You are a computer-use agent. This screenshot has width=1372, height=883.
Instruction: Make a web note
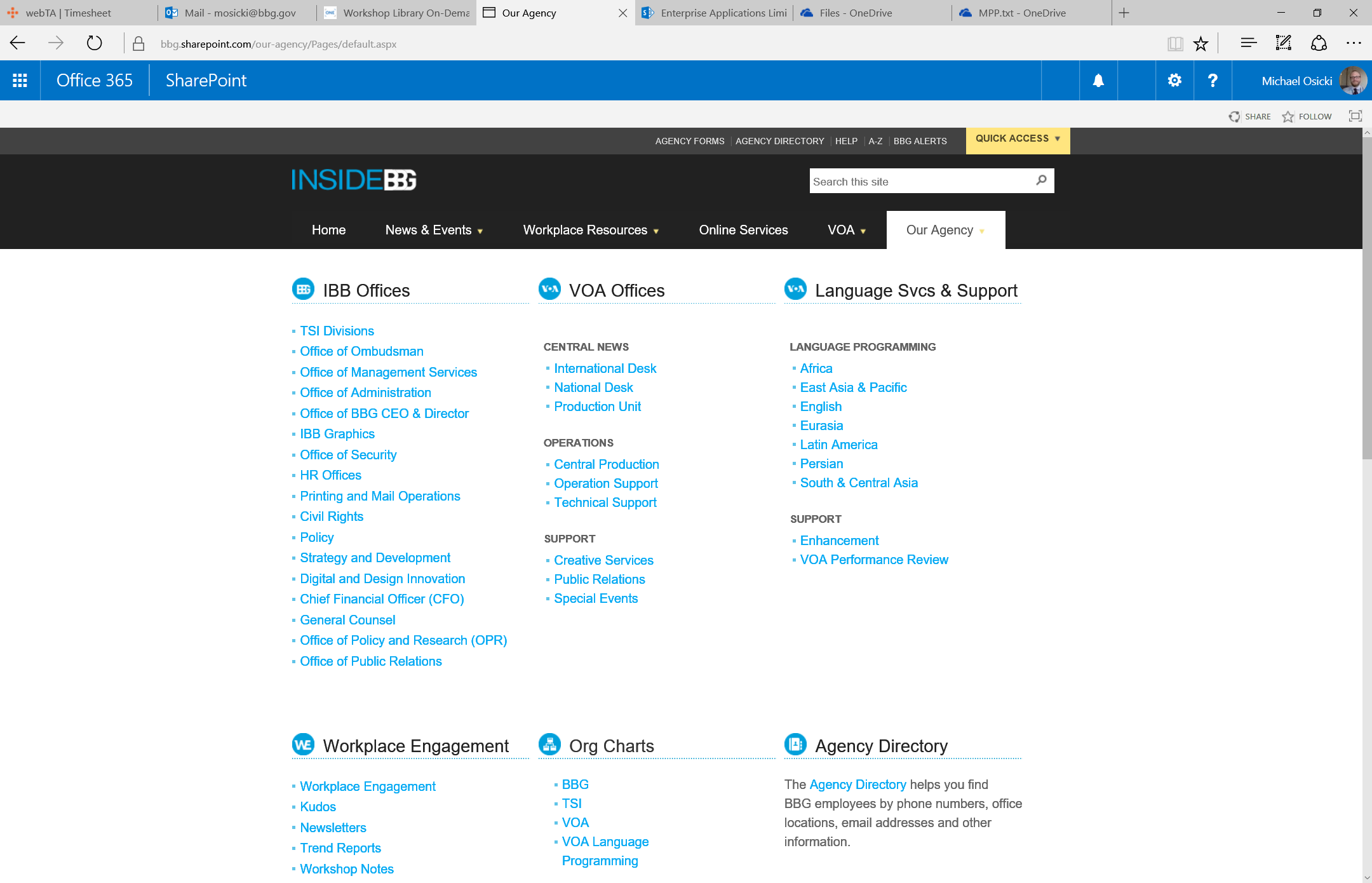pyautogui.click(x=1284, y=43)
